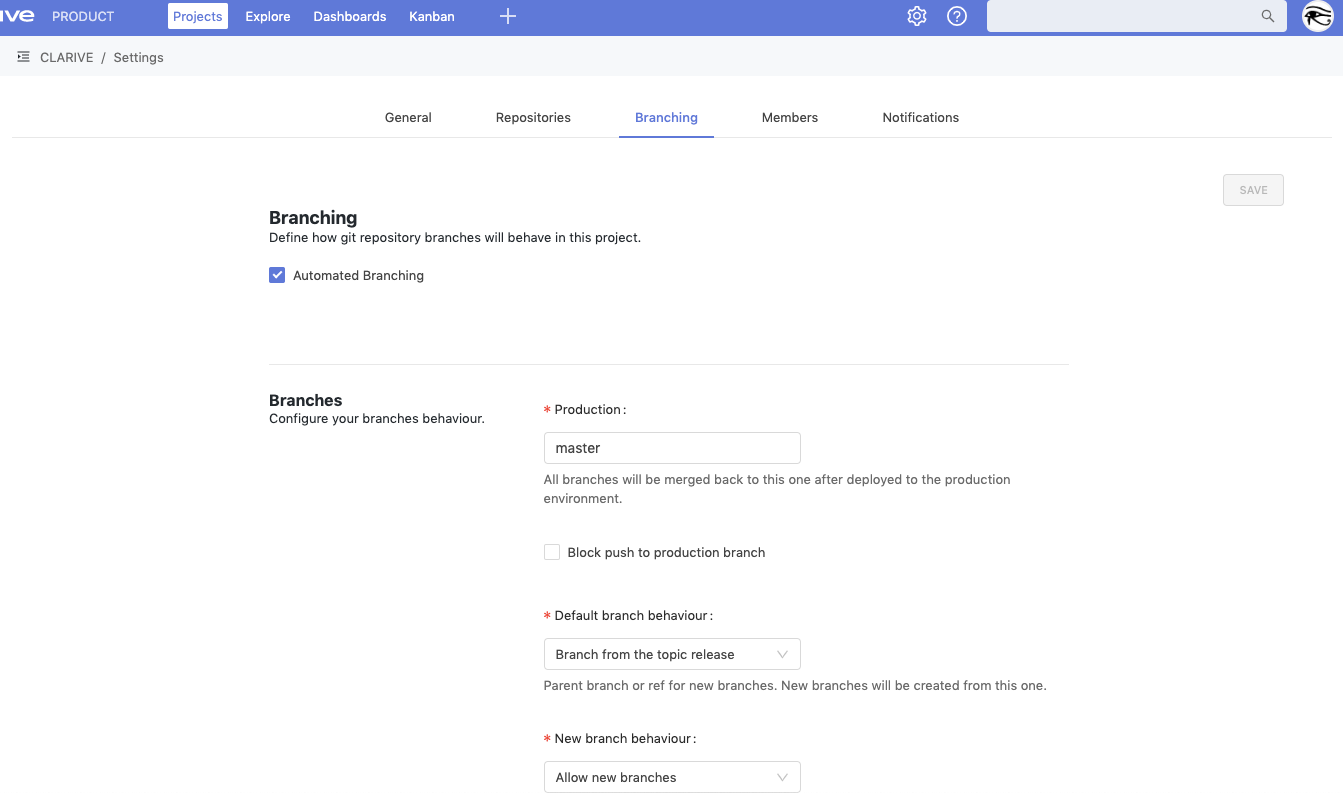Click Settings breadcrumb

click(x=138, y=57)
